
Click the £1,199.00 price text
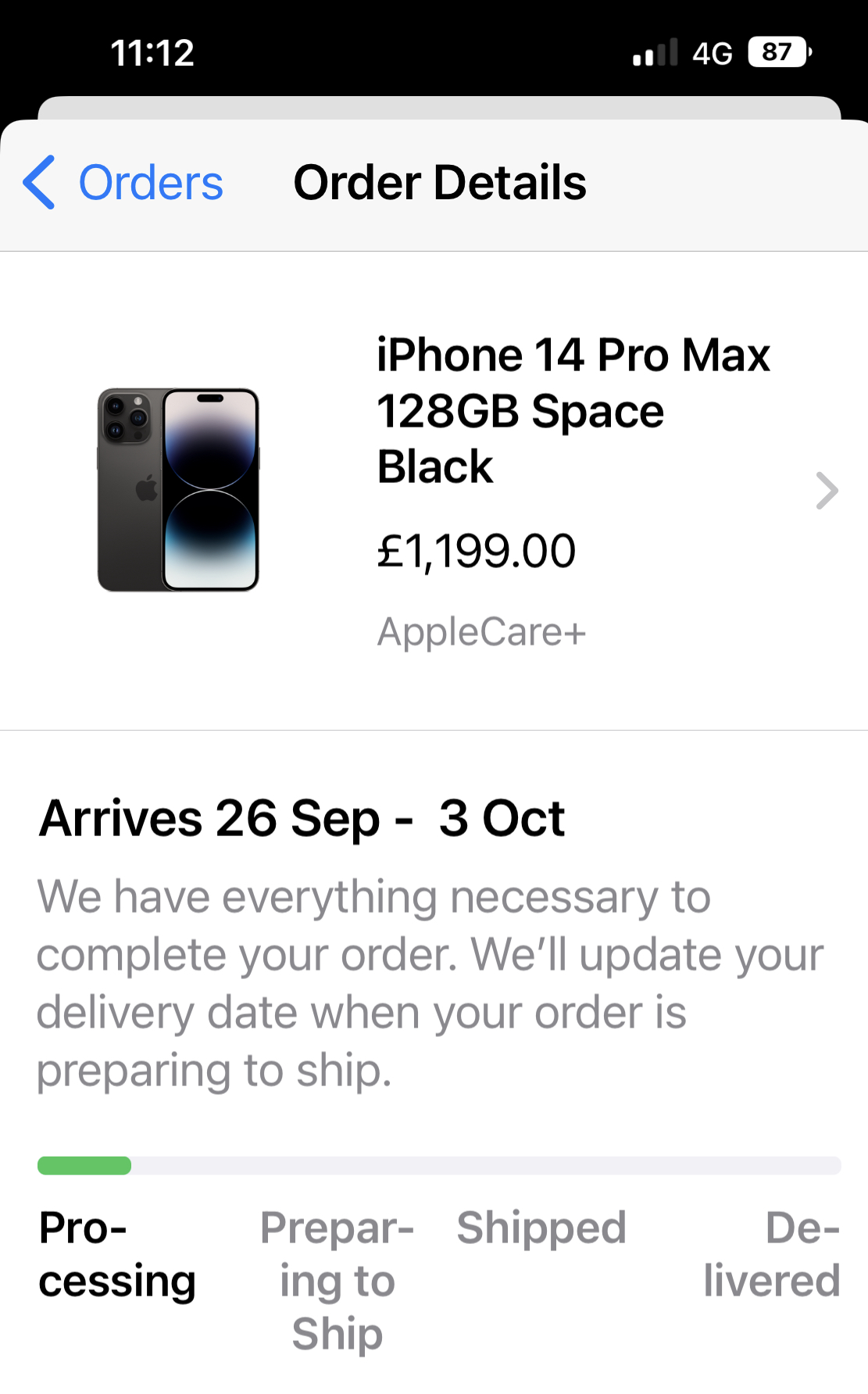coord(476,551)
